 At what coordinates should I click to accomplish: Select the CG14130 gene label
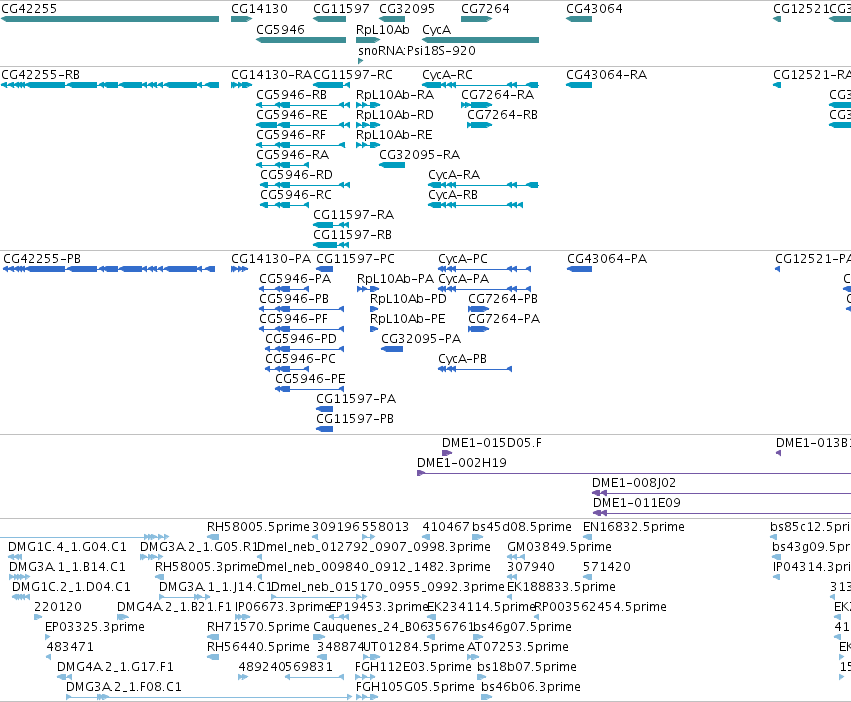pos(259,9)
